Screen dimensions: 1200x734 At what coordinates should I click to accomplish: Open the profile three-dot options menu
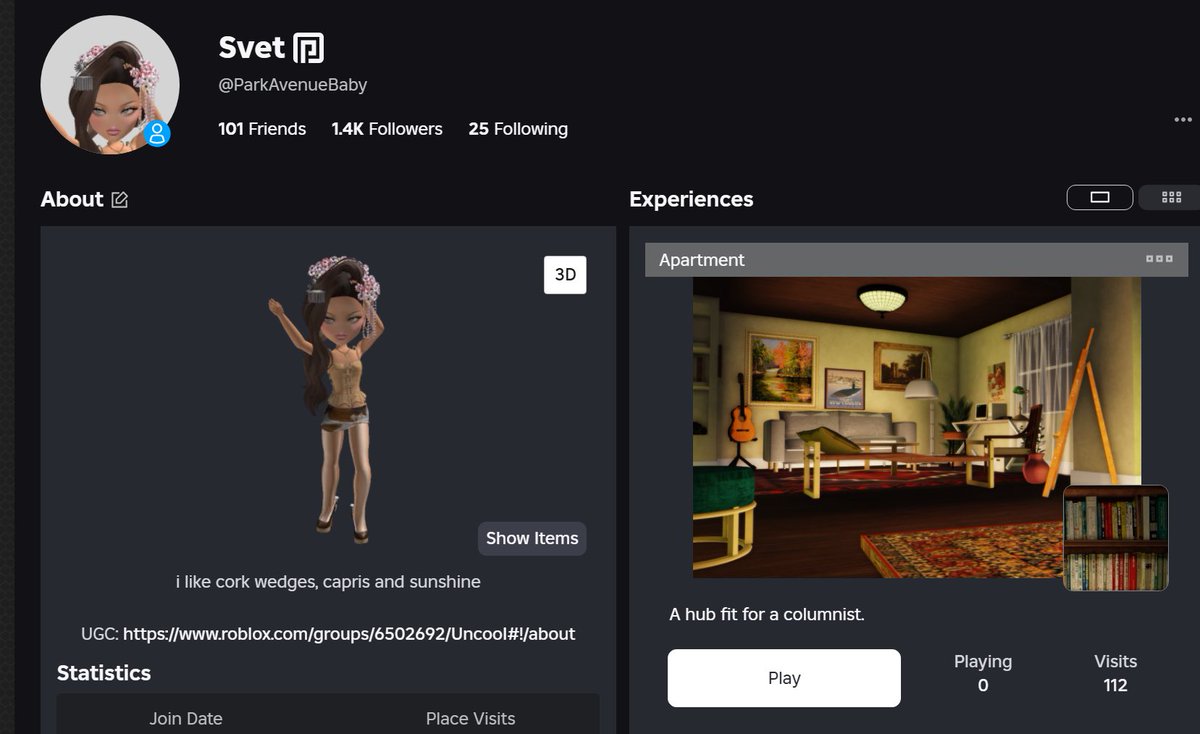point(1183,120)
